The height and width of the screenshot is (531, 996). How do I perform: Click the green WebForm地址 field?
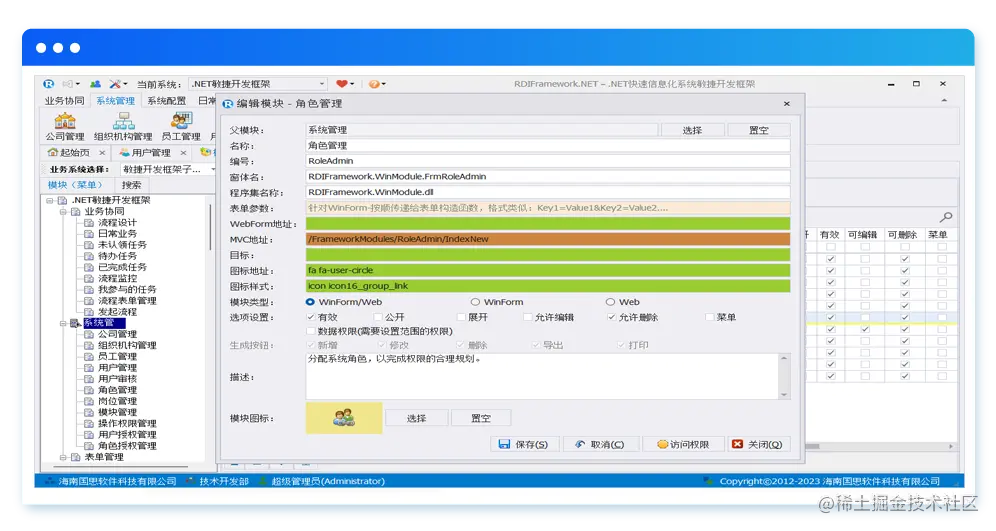click(x=548, y=224)
